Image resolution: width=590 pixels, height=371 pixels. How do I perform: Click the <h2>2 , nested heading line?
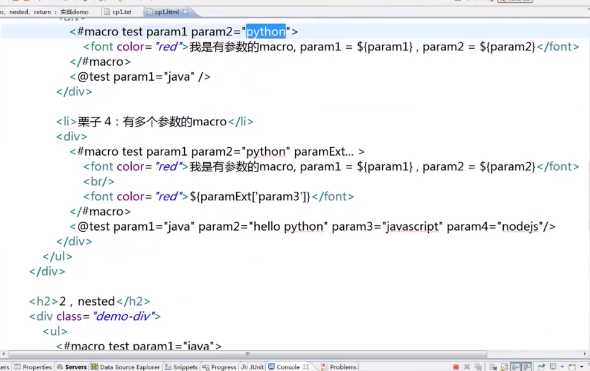coord(90,301)
